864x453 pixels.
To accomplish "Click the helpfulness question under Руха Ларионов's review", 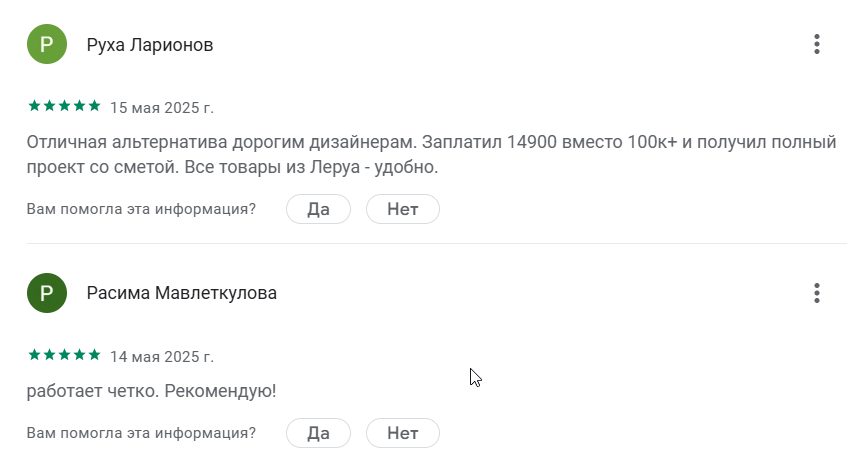I will click(x=141, y=209).
